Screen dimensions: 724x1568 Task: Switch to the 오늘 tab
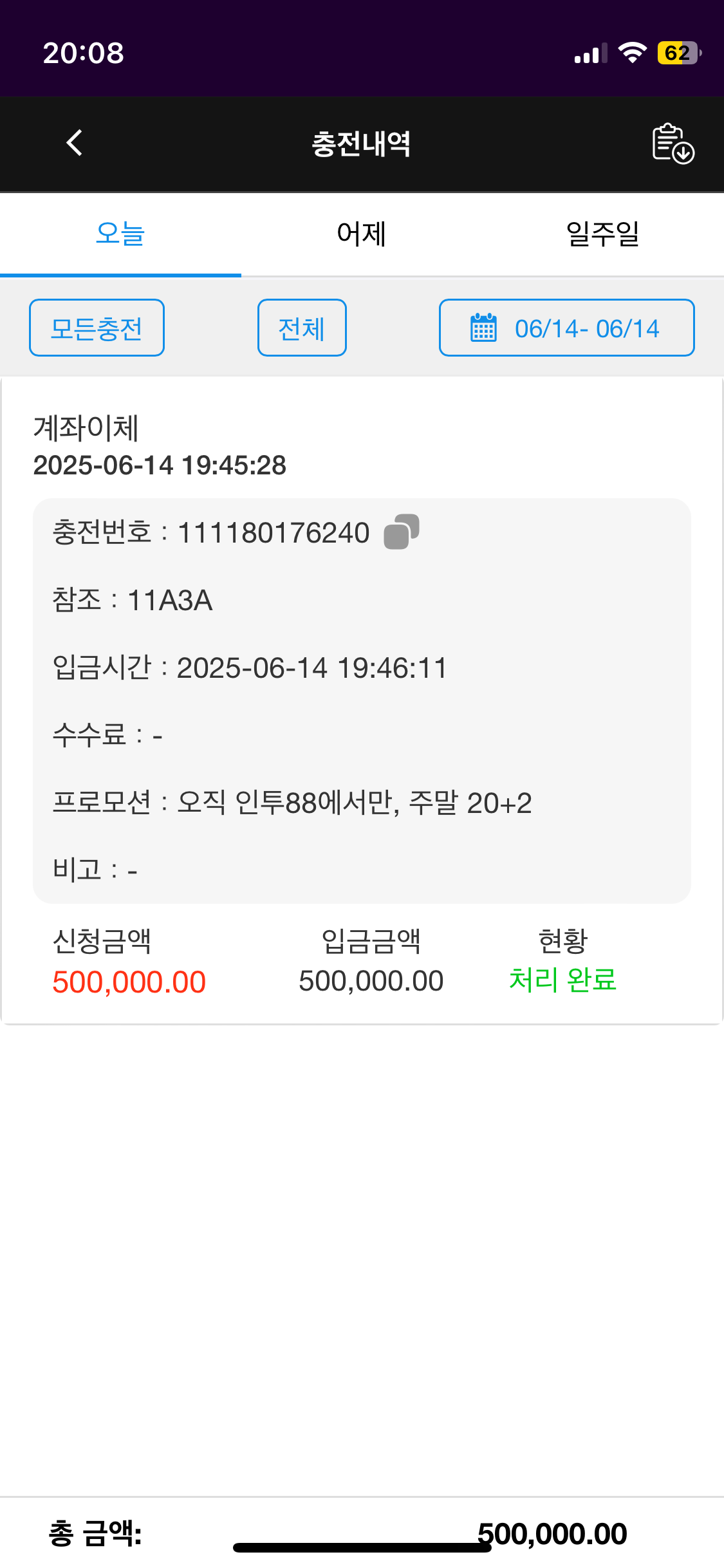120,234
